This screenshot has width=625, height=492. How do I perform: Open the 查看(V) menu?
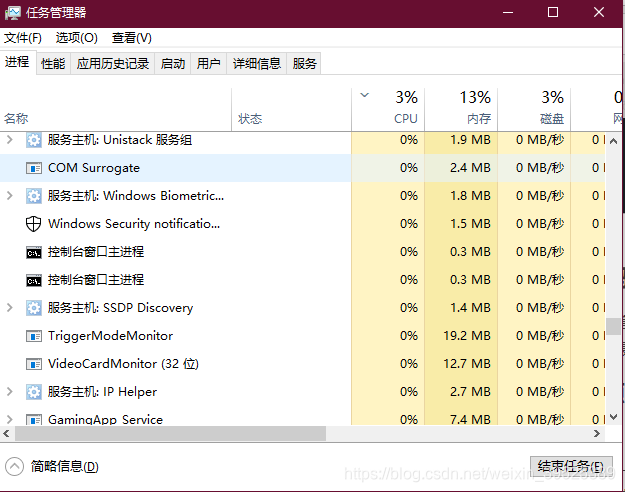pos(132,38)
